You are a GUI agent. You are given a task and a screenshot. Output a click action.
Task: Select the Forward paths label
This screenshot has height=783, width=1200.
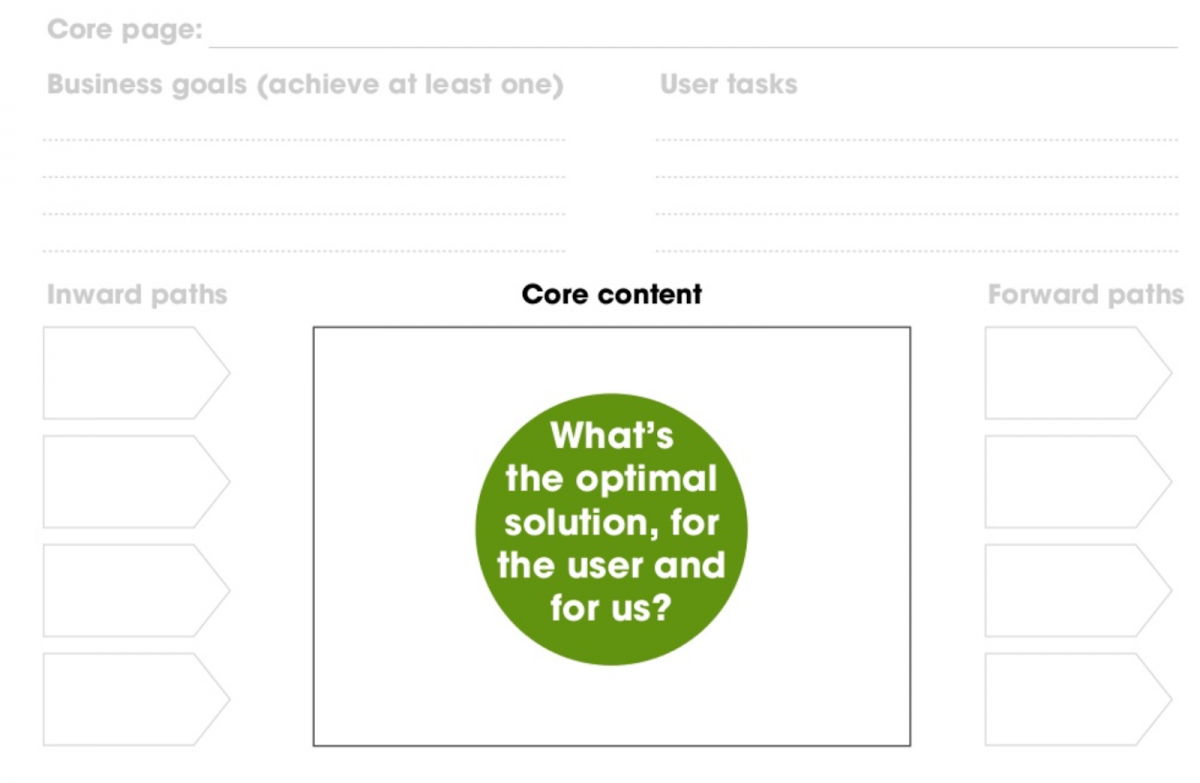click(x=1085, y=295)
